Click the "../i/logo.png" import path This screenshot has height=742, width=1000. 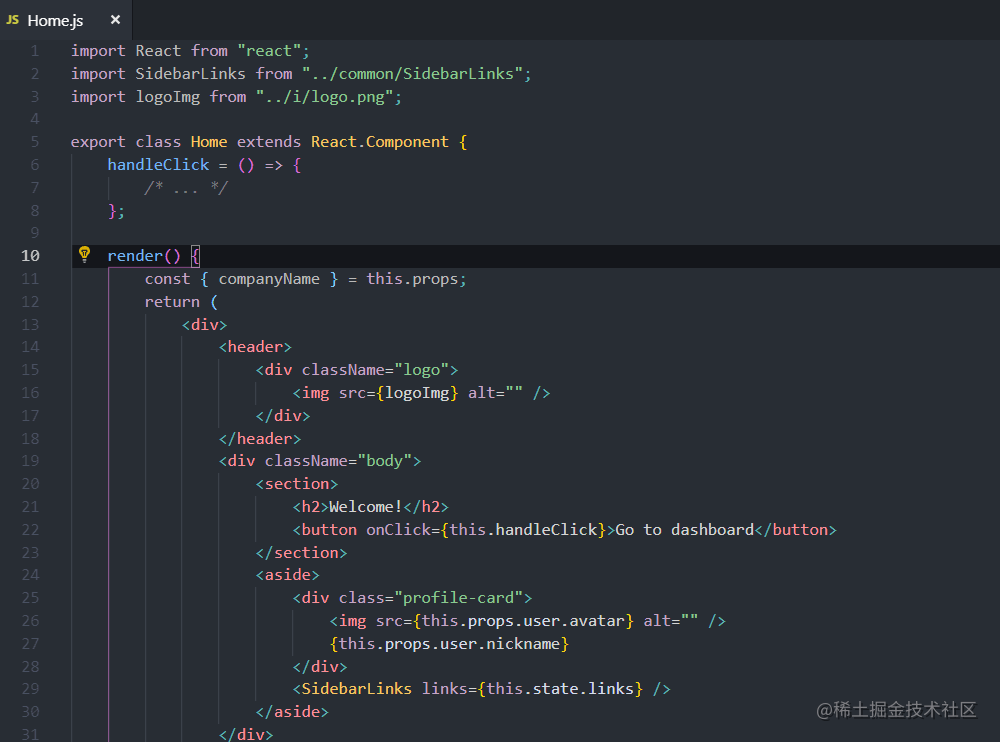(x=329, y=97)
